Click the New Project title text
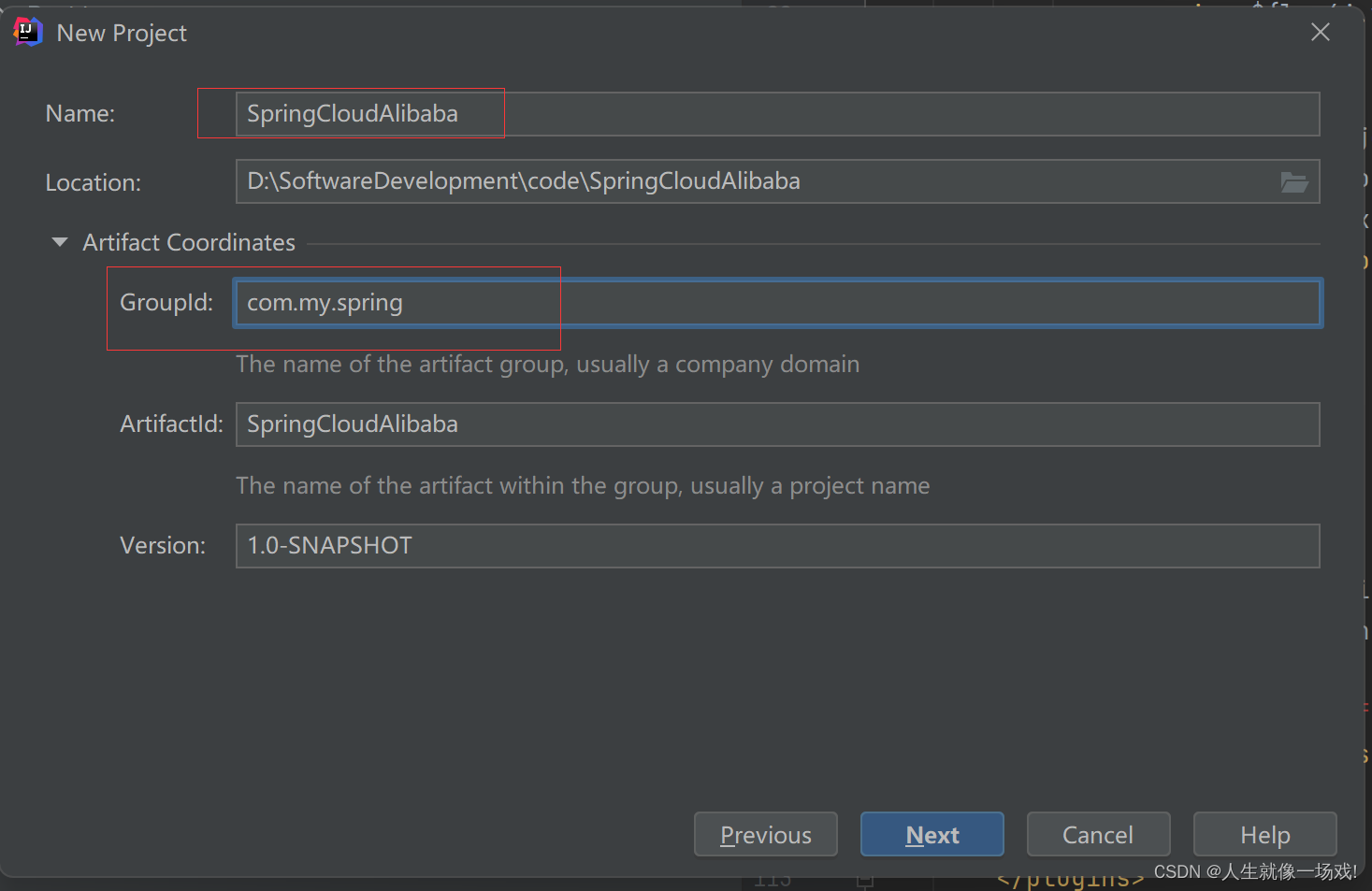 [122, 33]
